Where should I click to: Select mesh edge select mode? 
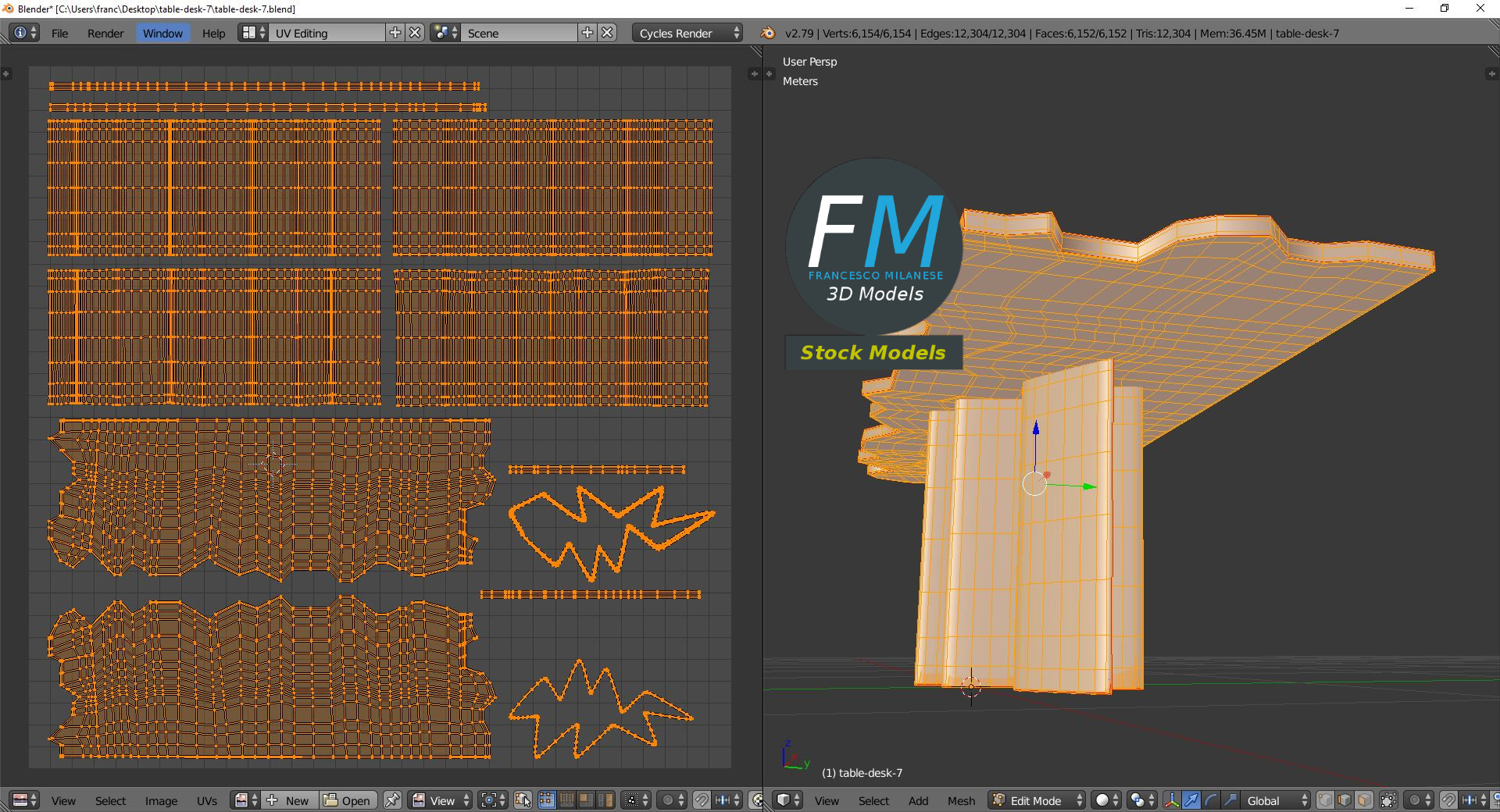tap(1345, 800)
